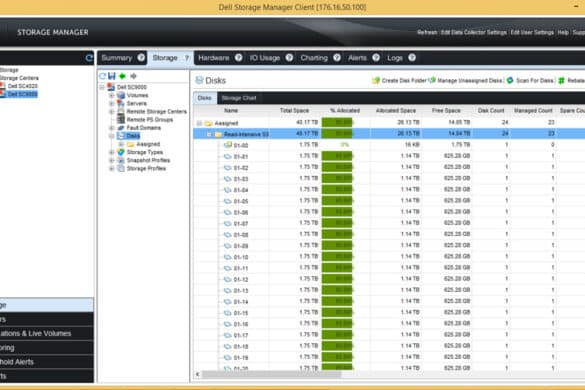The height and width of the screenshot is (390, 585).
Task: Click the horizontal scrollbar of the disks table
Action: click(271, 374)
